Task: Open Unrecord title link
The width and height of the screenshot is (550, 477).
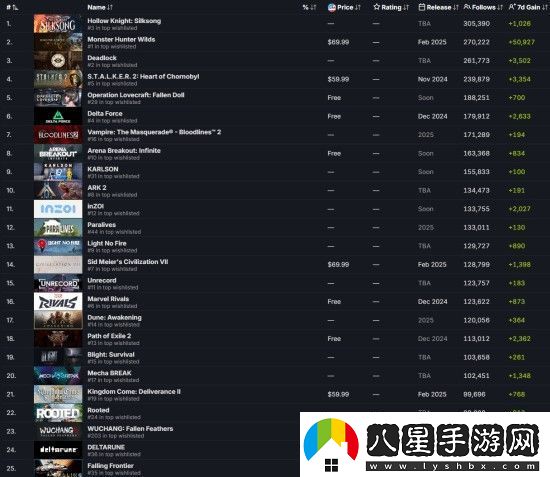Action: point(102,280)
